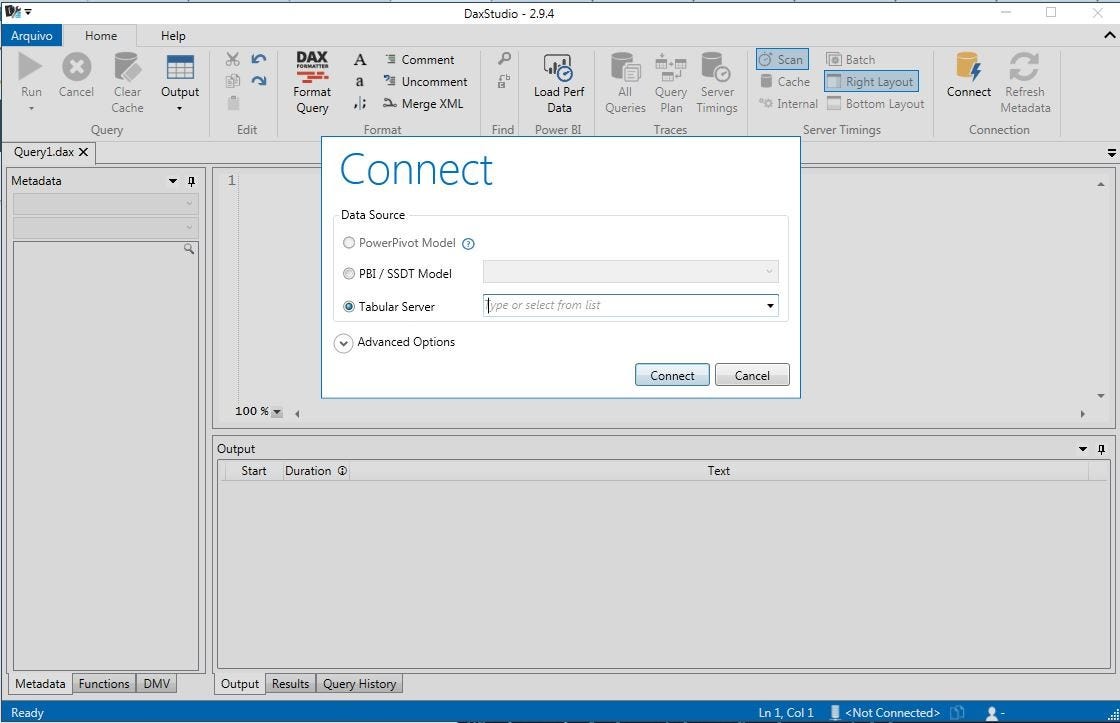Click the Find magnifier icon
The height and width of the screenshot is (723, 1120).
(x=504, y=59)
